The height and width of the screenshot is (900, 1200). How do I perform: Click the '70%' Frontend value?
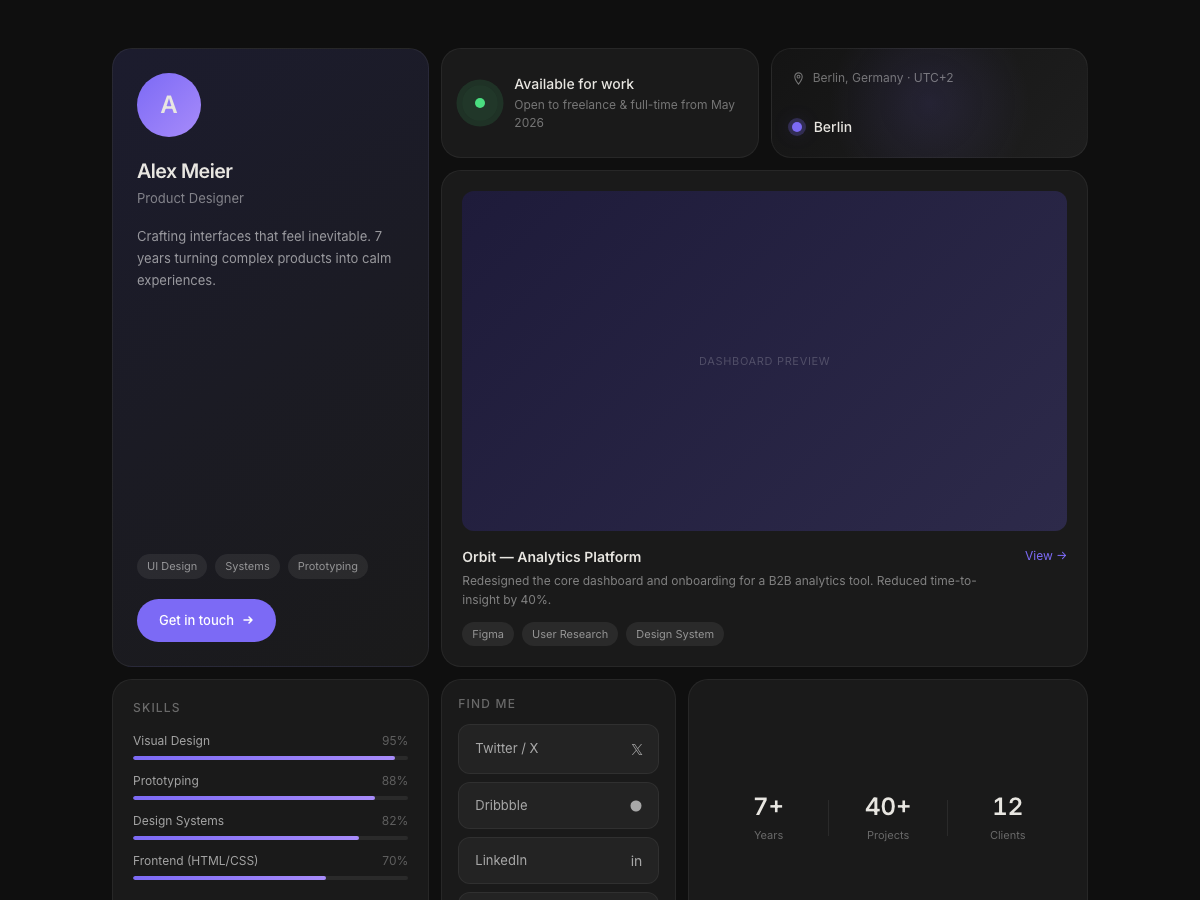(x=395, y=861)
